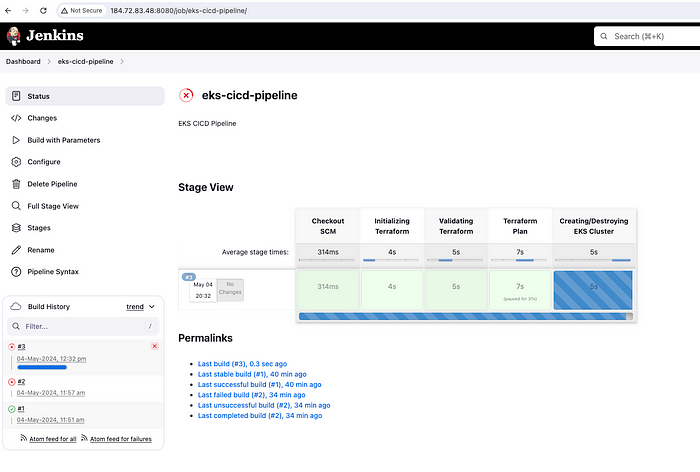
Task: Click the Jenkins butler logo icon
Action: pyautogui.click(x=13, y=36)
